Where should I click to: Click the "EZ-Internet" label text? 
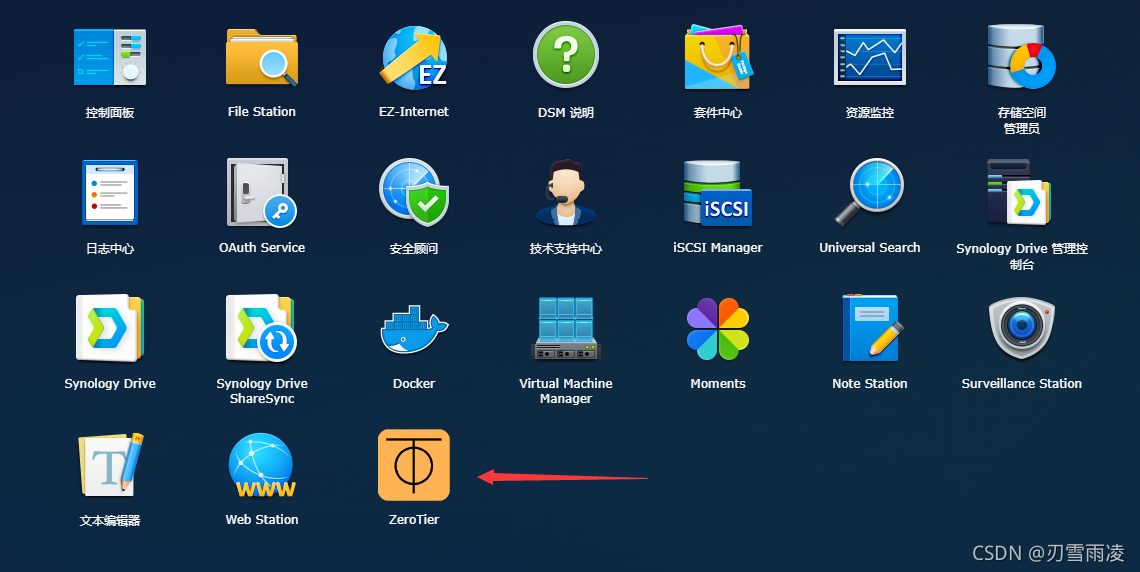pyautogui.click(x=414, y=112)
